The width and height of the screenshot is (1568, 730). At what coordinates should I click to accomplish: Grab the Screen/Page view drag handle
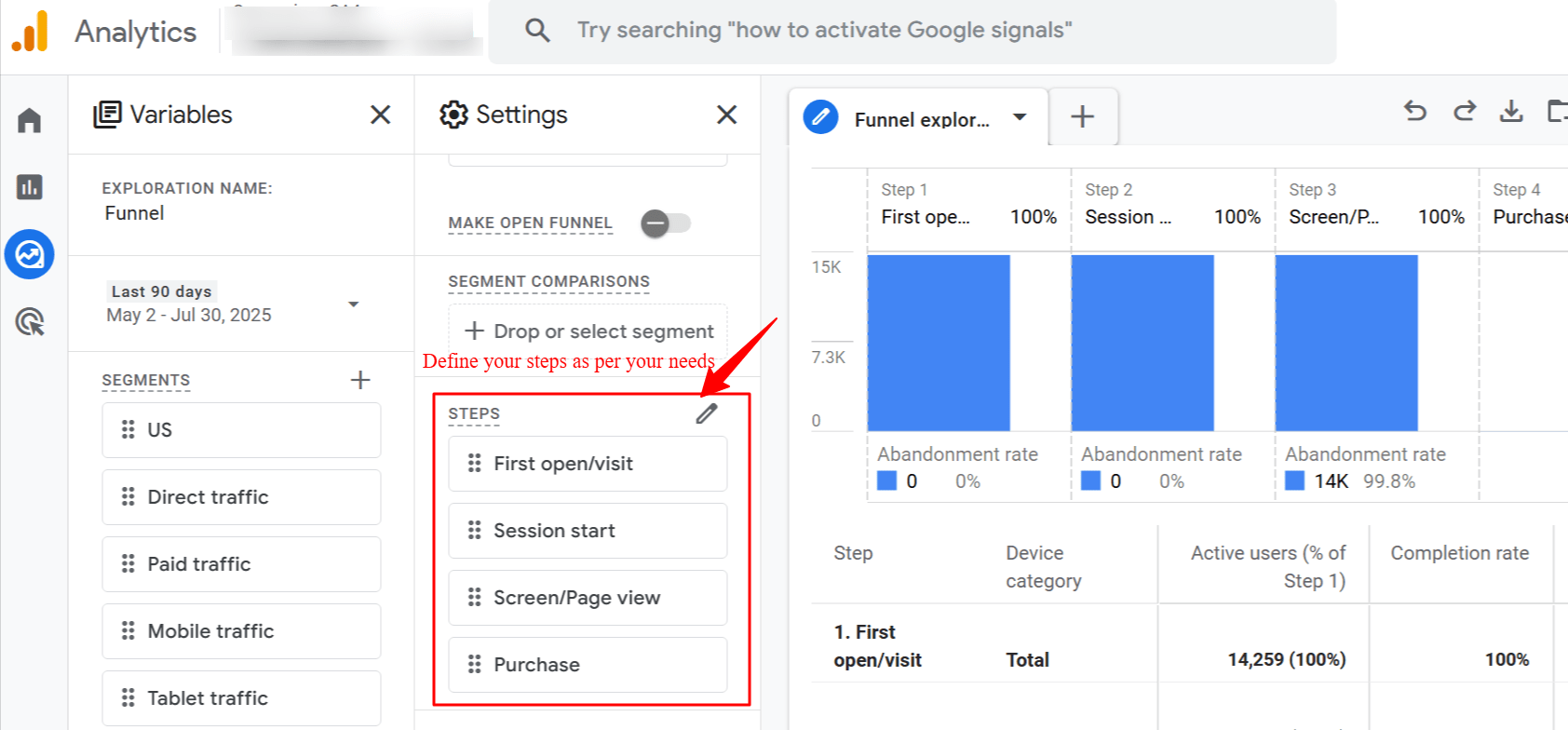click(475, 597)
